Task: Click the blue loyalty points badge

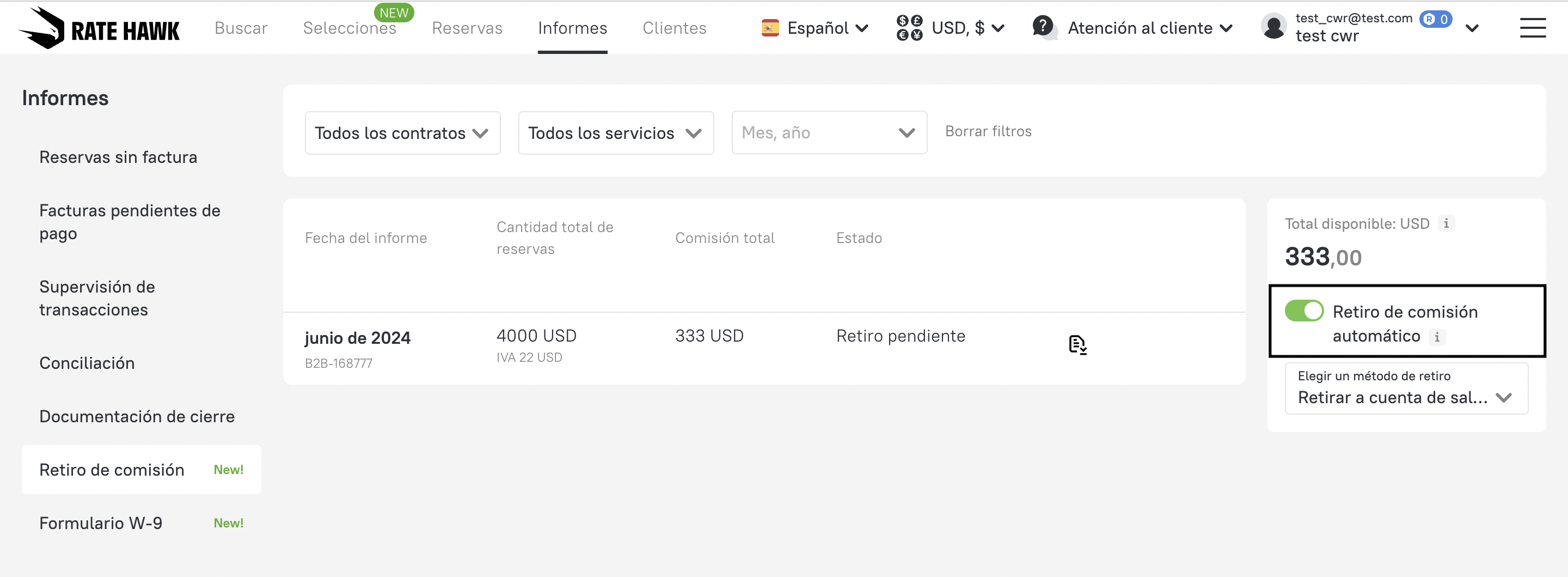Action: pos(1435,19)
